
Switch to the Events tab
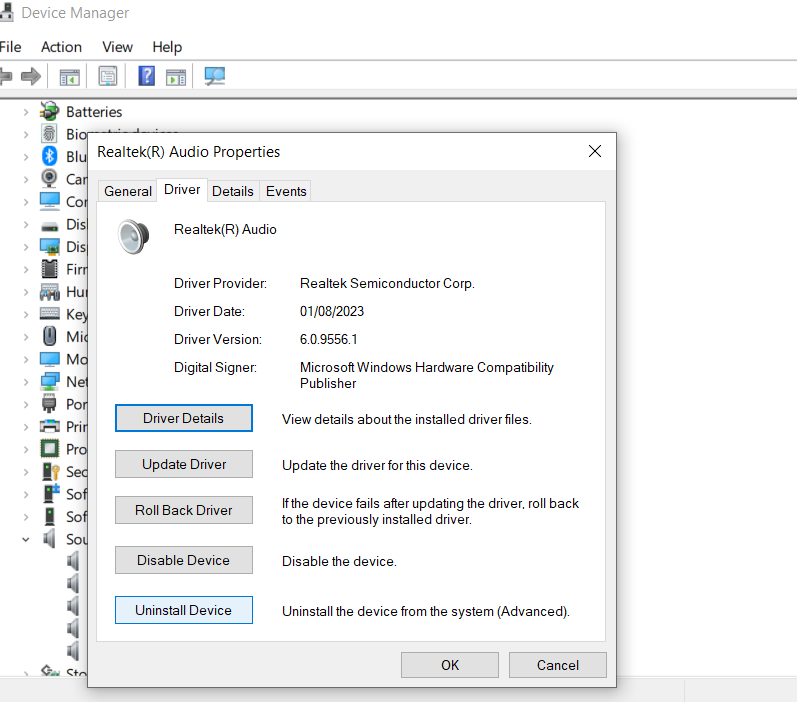pos(286,191)
